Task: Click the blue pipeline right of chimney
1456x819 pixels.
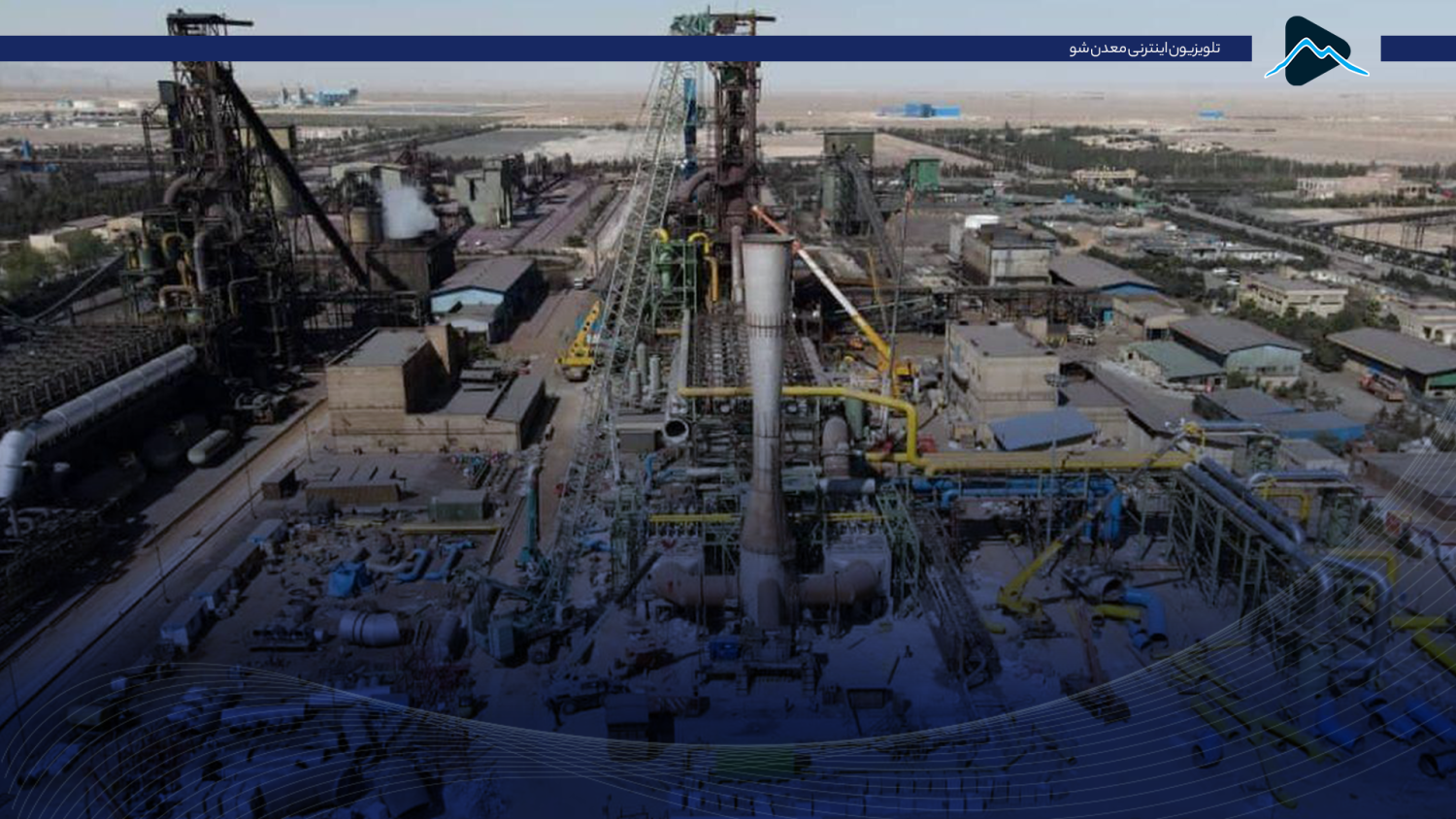Action: point(1019,487)
